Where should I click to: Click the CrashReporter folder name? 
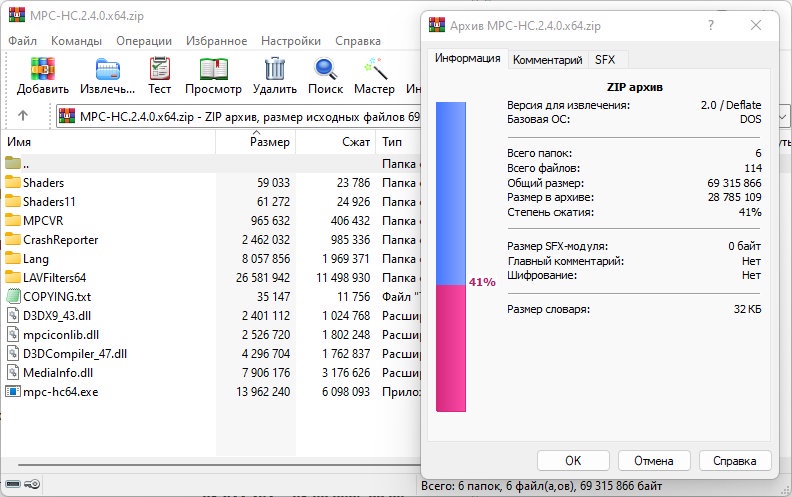click(x=61, y=240)
